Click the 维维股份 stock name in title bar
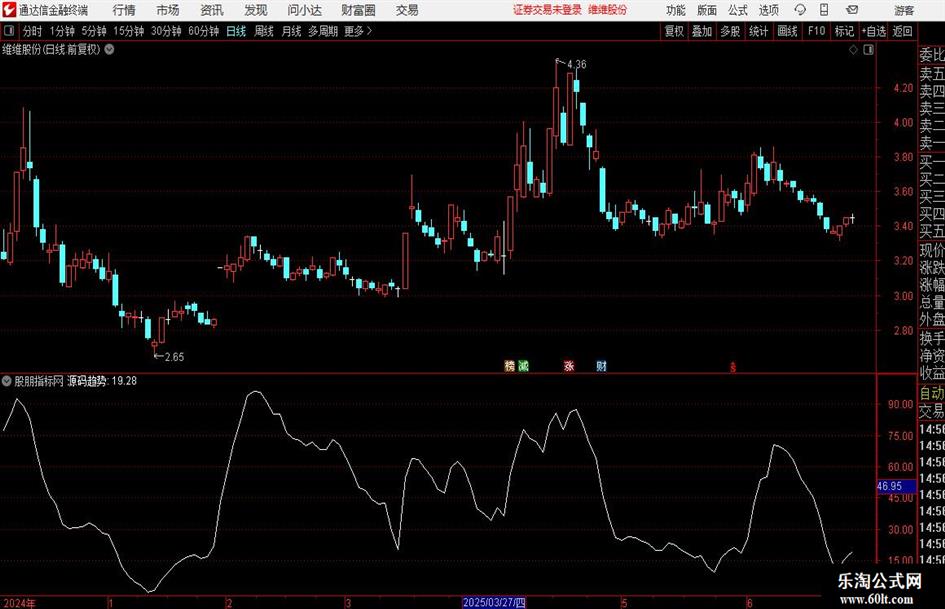The image size is (945, 609). pos(608,10)
